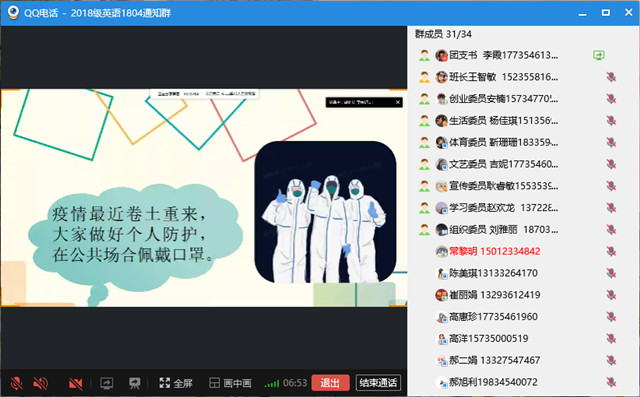The height and width of the screenshot is (397, 640).
Task: Turn on the disabled camera
Action: [x=76, y=383]
